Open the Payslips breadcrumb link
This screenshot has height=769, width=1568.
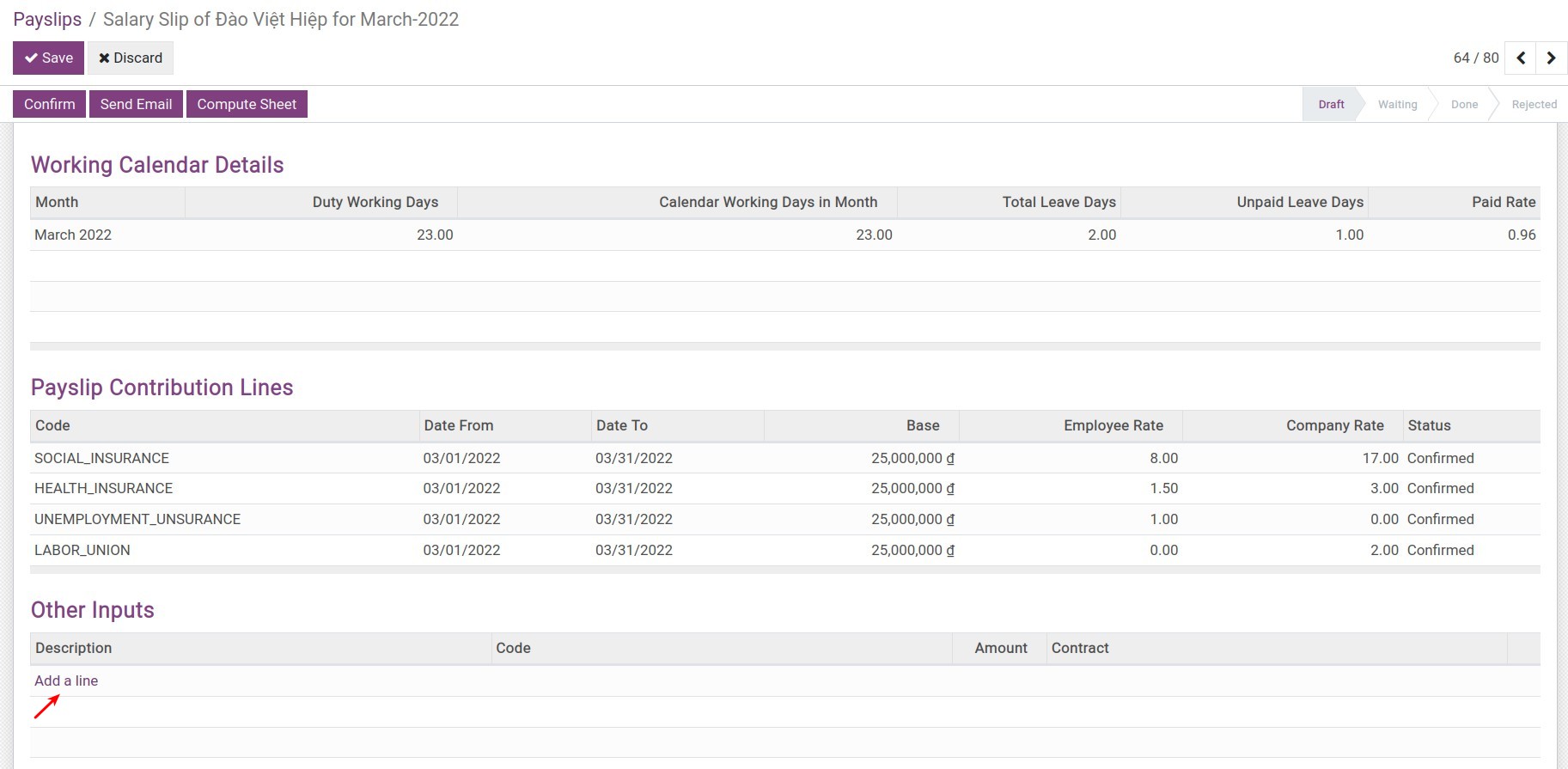tap(47, 19)
